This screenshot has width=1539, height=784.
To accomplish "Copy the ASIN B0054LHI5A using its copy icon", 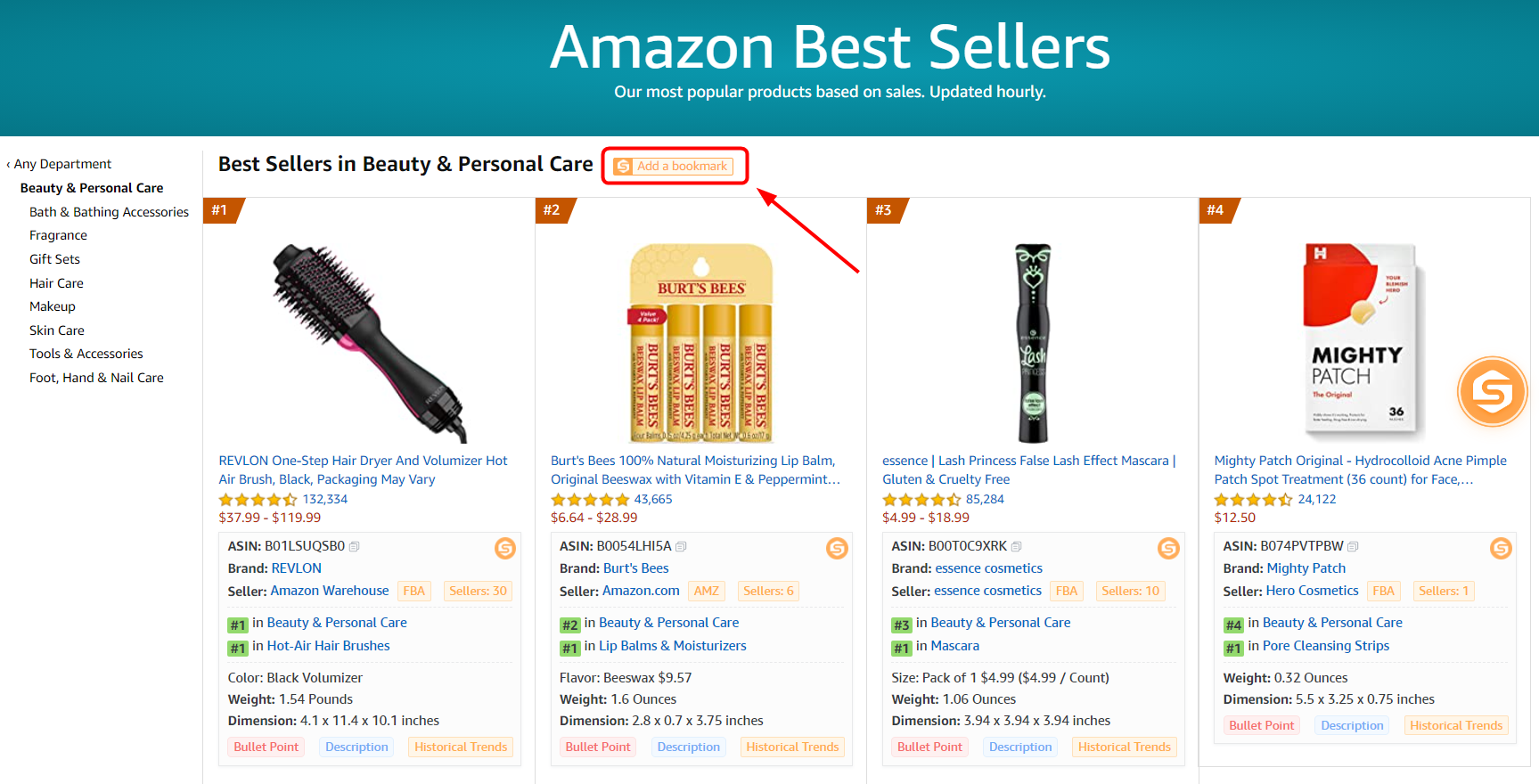I will click(x=682, y=546).
